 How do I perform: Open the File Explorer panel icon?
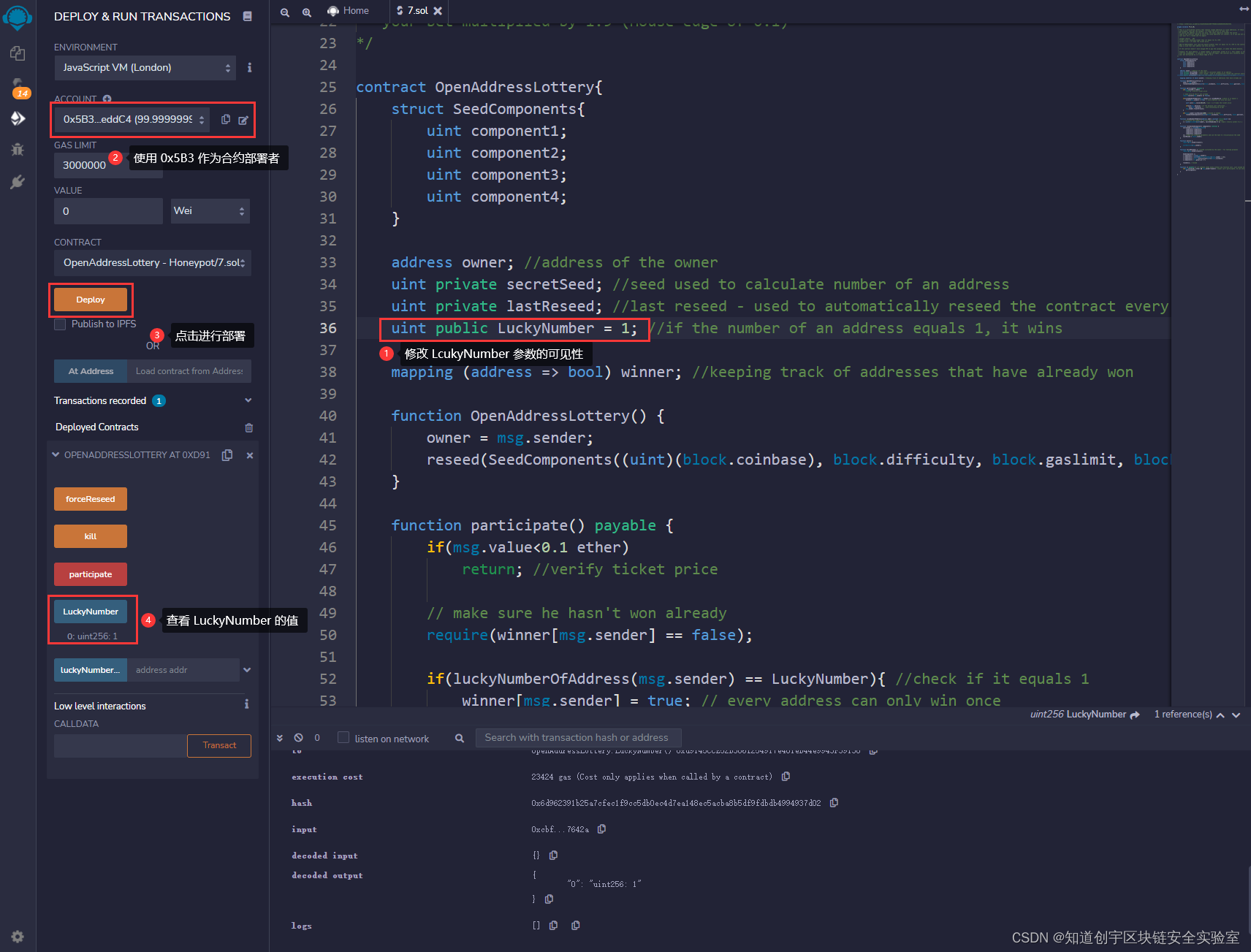click(x=18, y=53)
